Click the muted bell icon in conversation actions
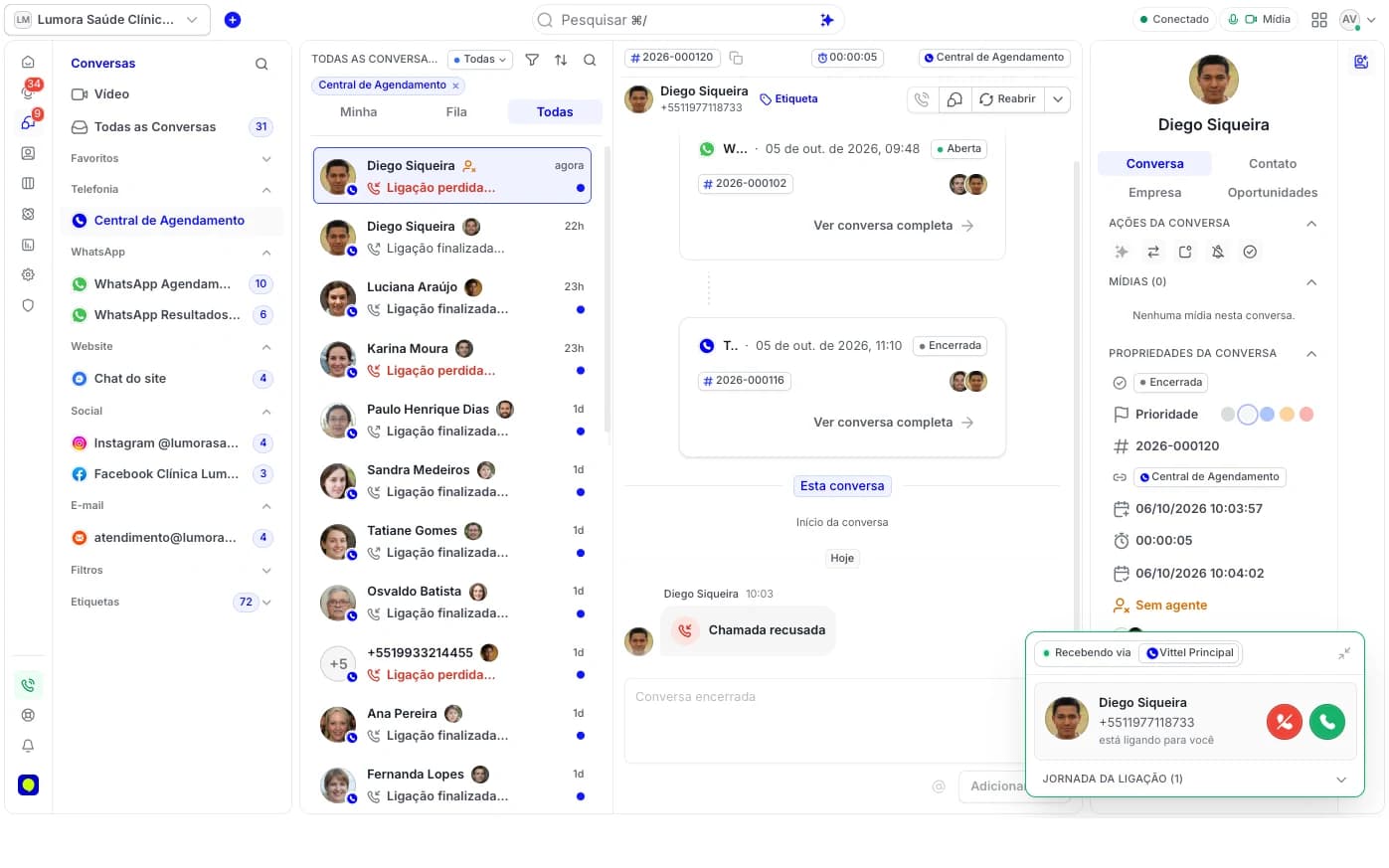 [1218, 252]
